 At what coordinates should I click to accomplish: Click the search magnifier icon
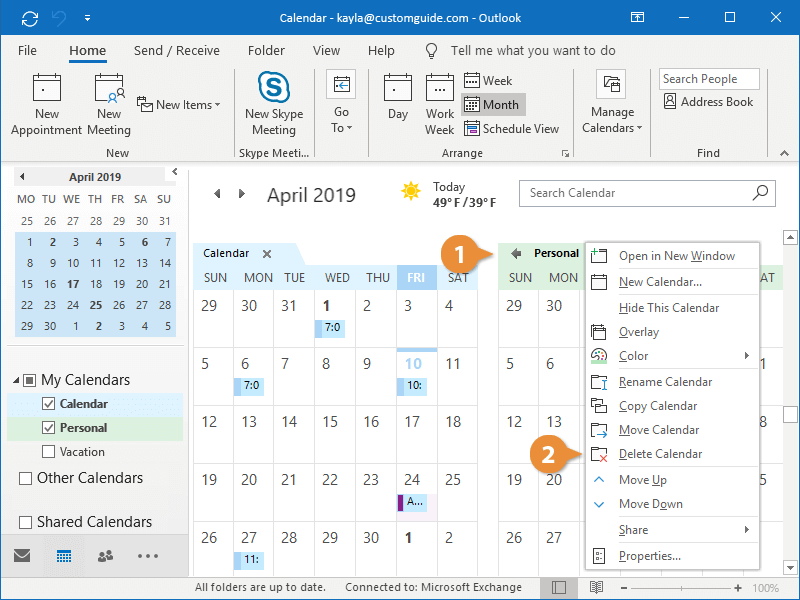point(760,193)
